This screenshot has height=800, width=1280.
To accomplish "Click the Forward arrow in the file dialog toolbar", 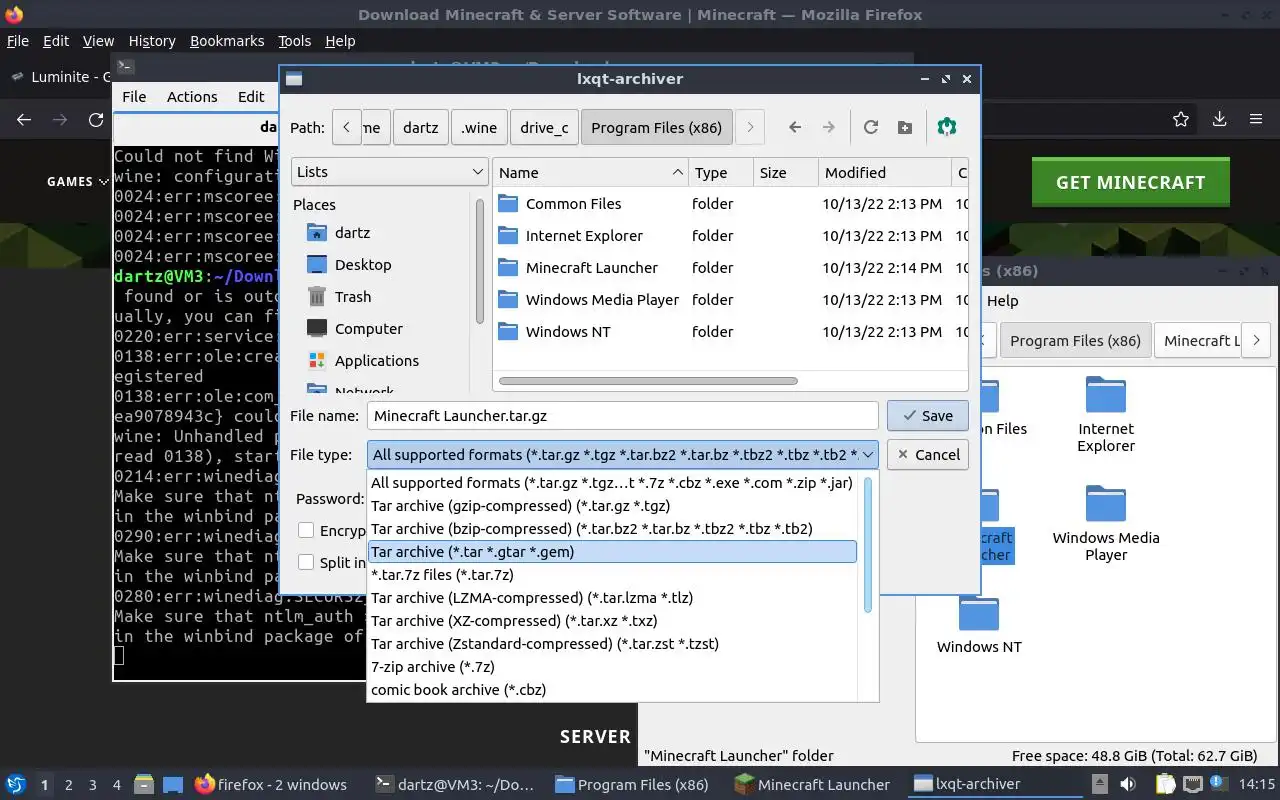I will (828, 127).
